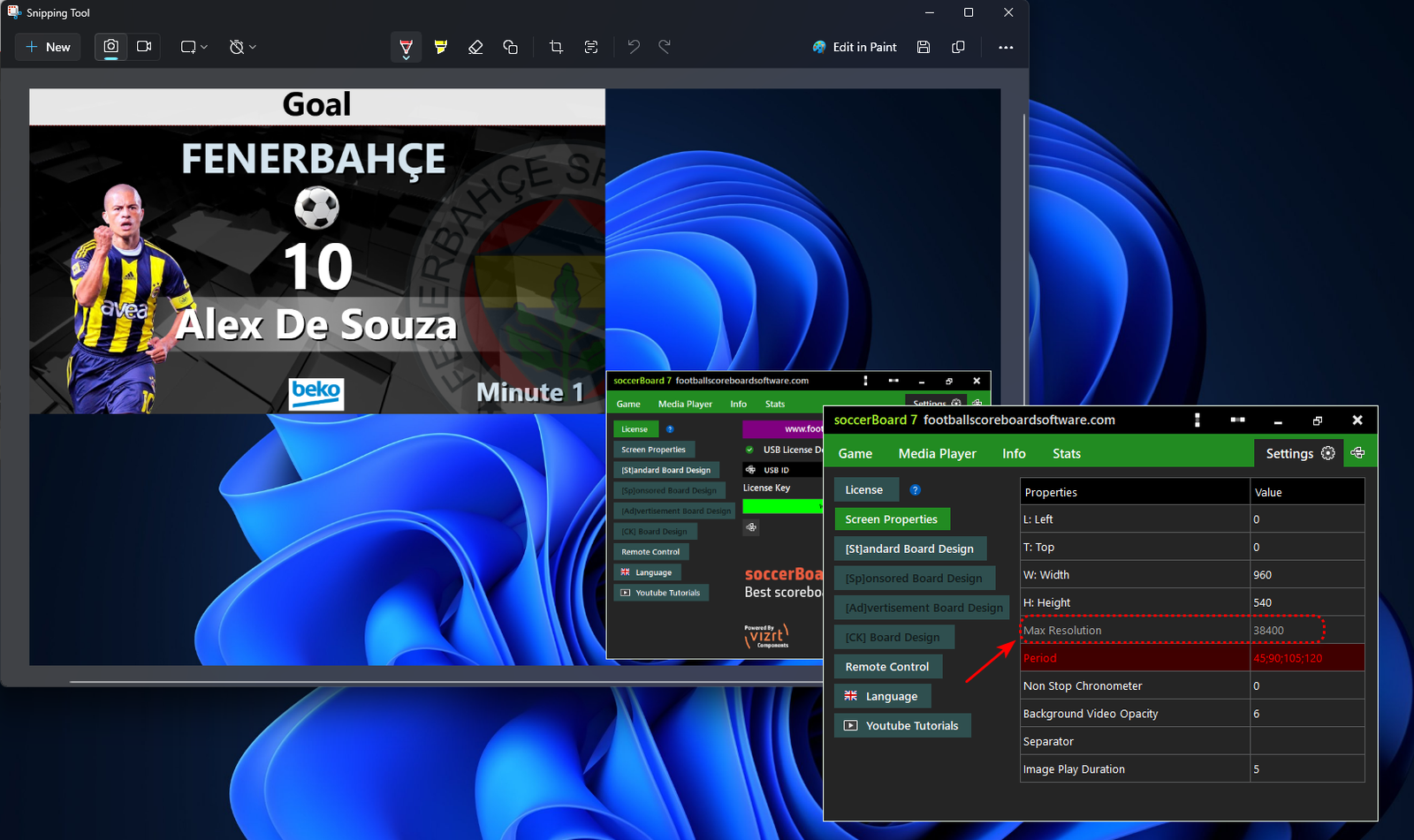1414x840 pixels.
Task: Select Period value 45;90;105;120
Action: [1307, 658]
